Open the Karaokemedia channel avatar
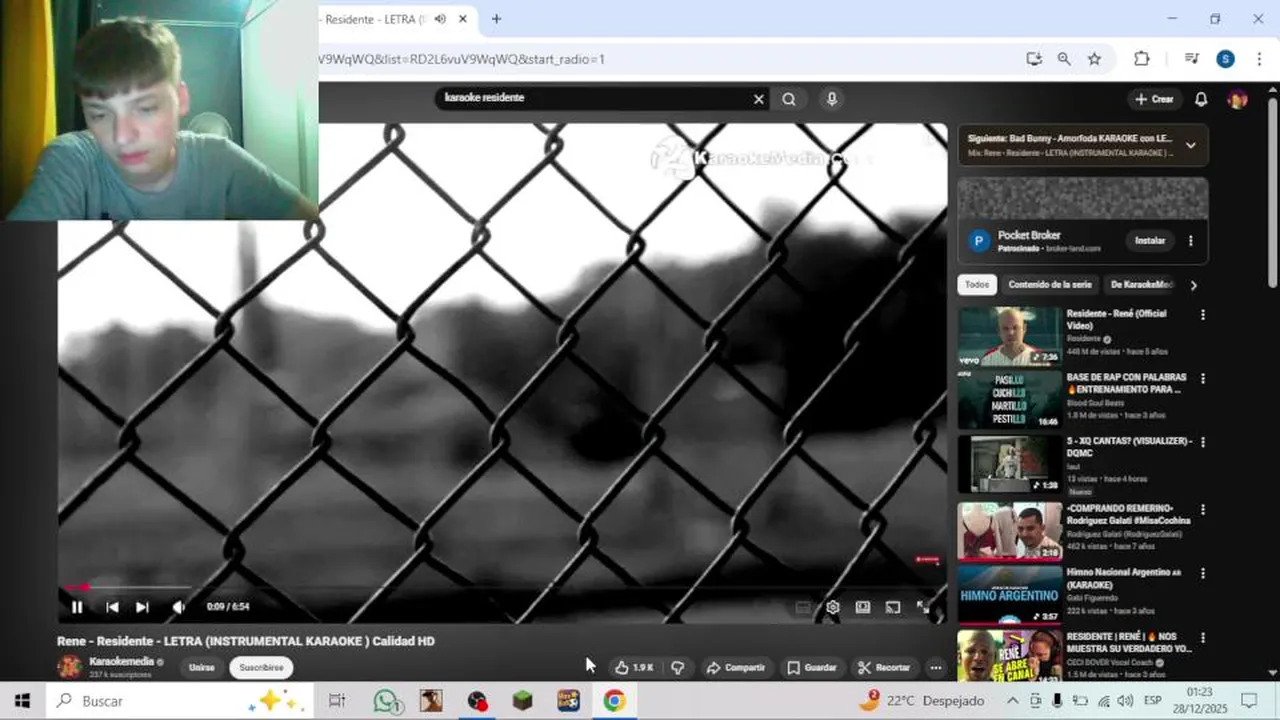The height and width of the screenshot is (720, 1280). coord(70,667)
